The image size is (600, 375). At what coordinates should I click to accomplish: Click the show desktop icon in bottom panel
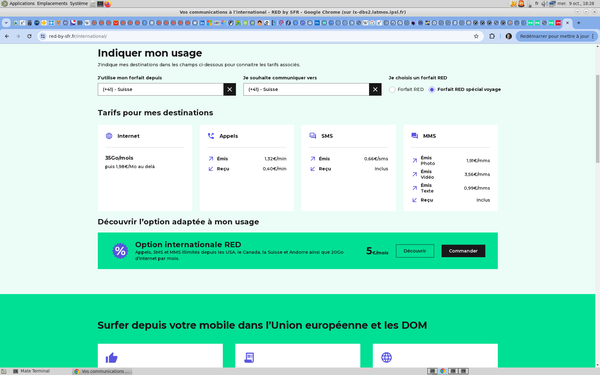pyautogui.click(x=4, y=371)
